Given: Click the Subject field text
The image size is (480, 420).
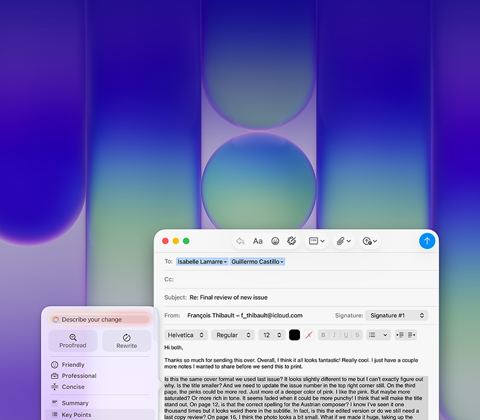Looking at the screenshot, I should (x=229, y=297).
